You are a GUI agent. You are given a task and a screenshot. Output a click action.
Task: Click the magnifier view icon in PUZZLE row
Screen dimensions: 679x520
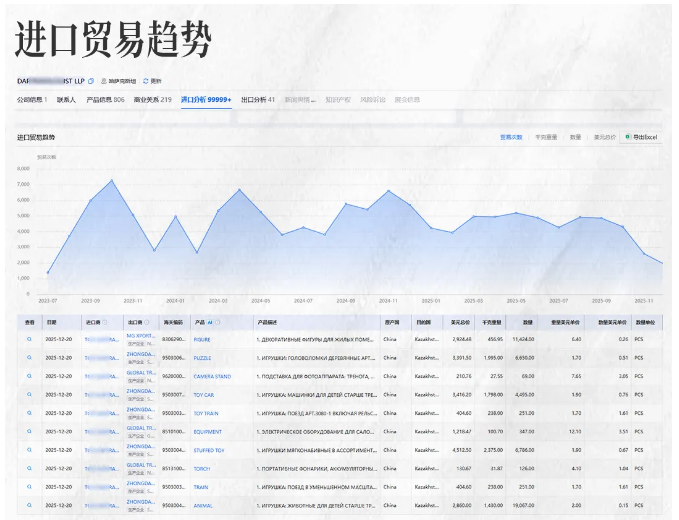click(x=29, y=358)
